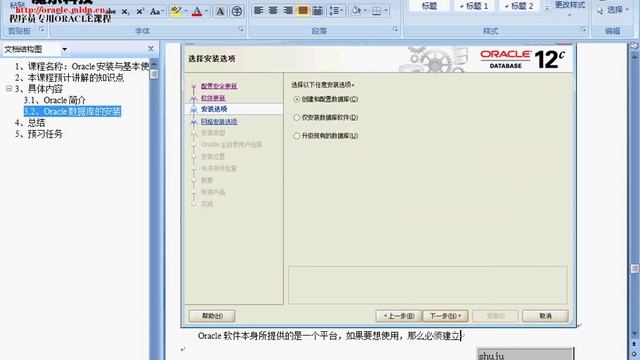This screenshot has height=360, width=640.
Task: Navigate to 4、总结 heading
Action: (x=30, y=122)
